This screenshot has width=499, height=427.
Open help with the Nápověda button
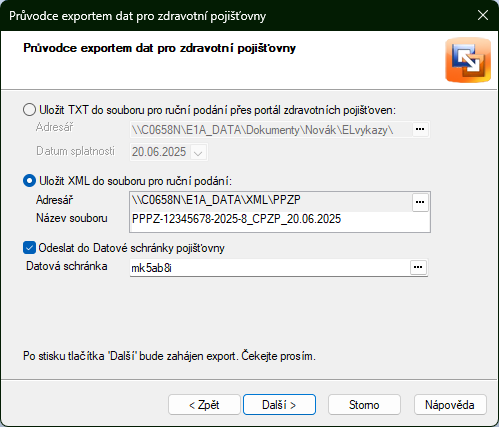450,405
